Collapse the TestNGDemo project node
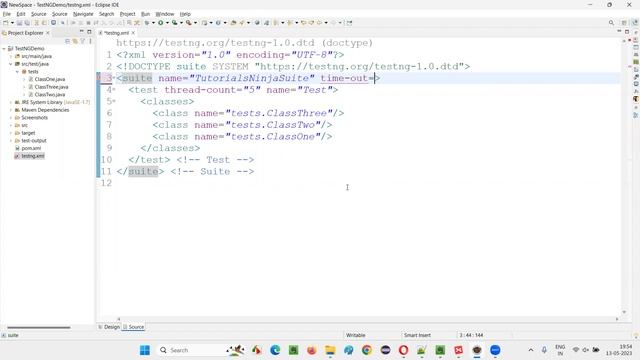The image size is (640, 360). pos(4,49)
